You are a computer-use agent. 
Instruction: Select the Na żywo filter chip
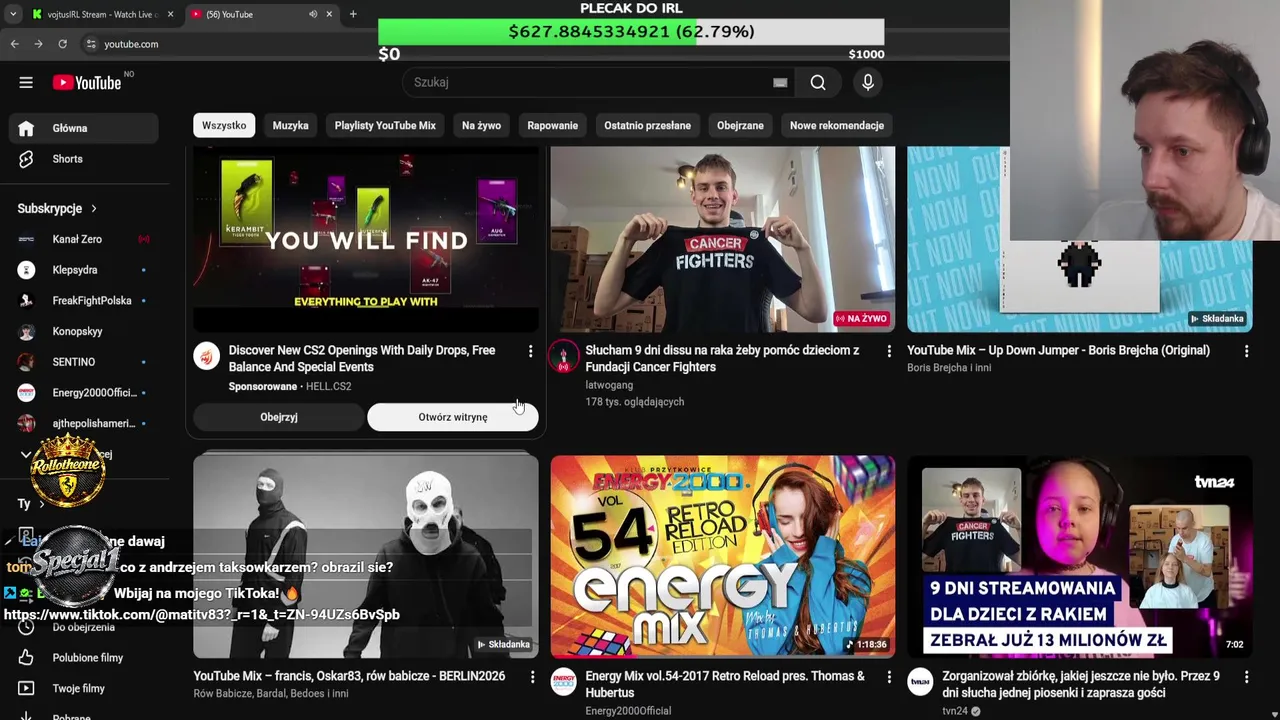pyautogui.click(x=481, y=126)
